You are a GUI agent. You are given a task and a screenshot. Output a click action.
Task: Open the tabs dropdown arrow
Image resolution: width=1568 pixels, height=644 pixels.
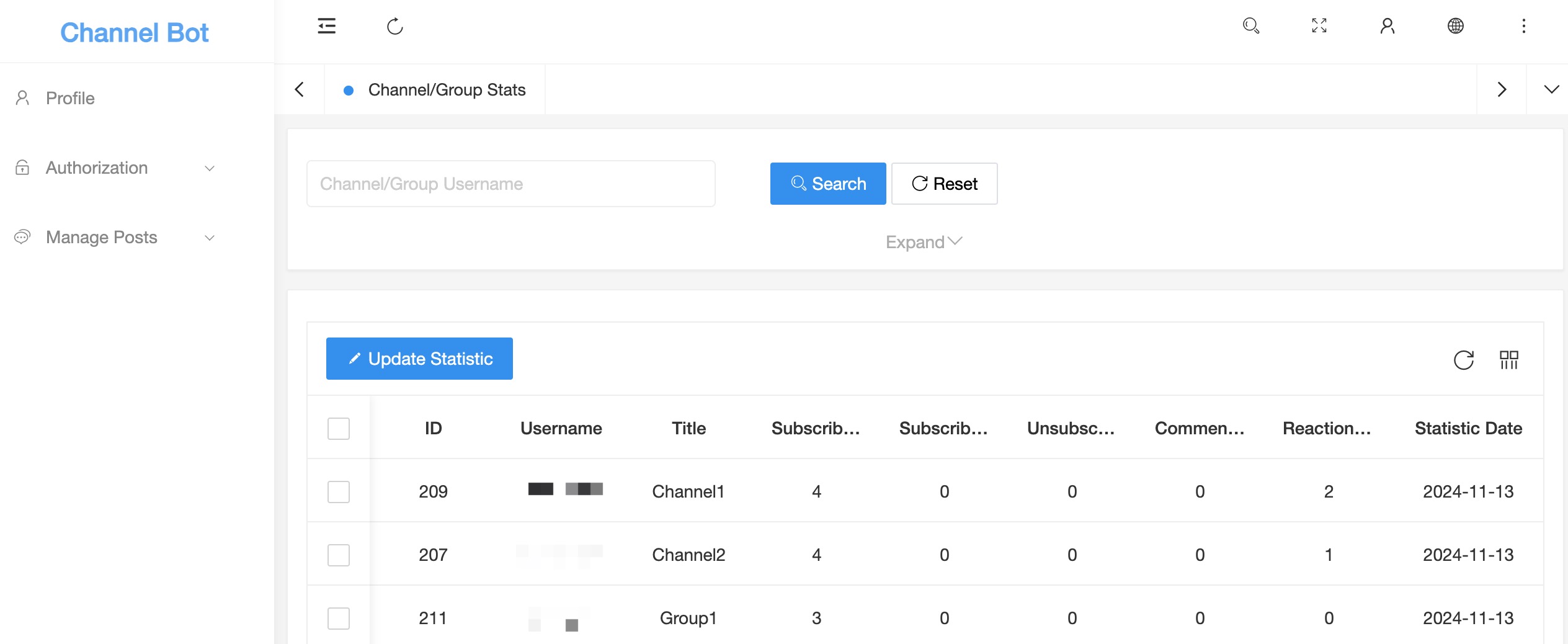click(1551, 90)
